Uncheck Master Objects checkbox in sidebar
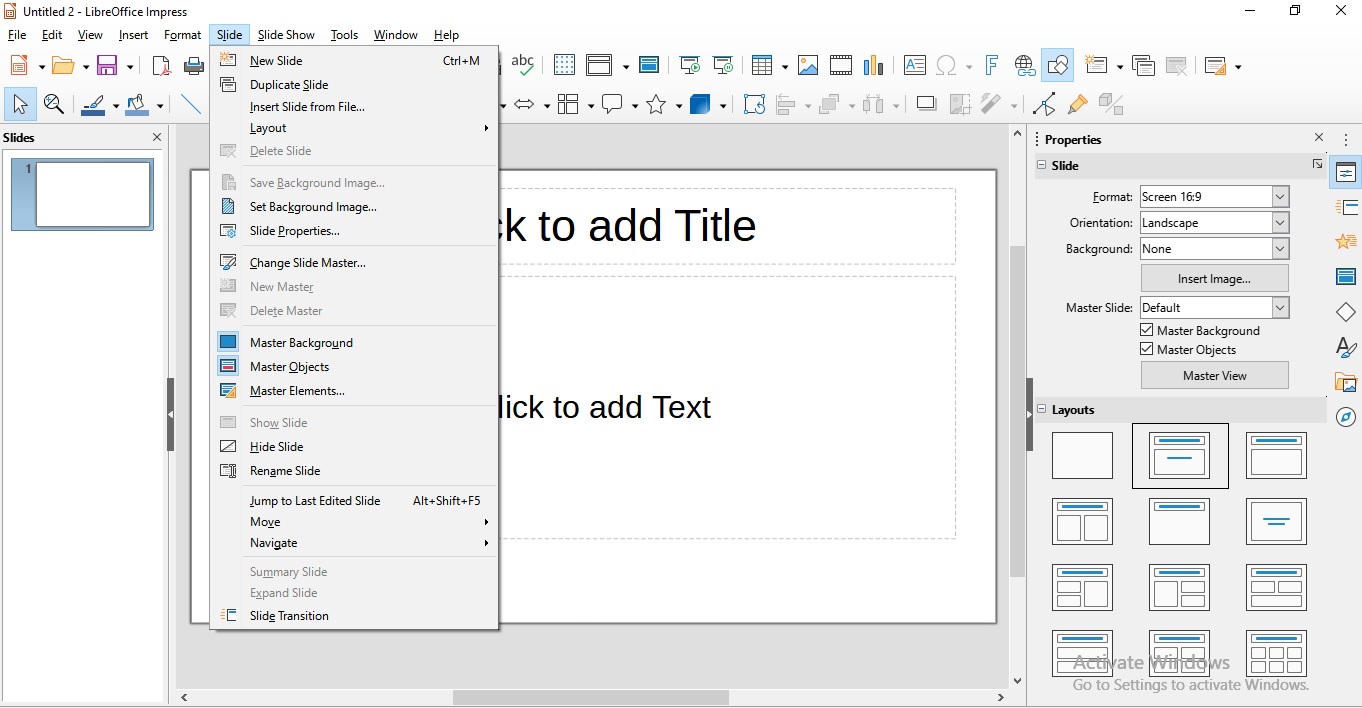The height and width of the screenshot is (708, 1362). point(1147,349)
